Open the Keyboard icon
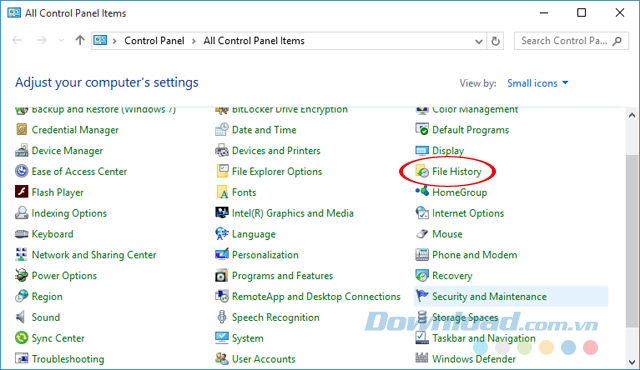 pos(22,234)
